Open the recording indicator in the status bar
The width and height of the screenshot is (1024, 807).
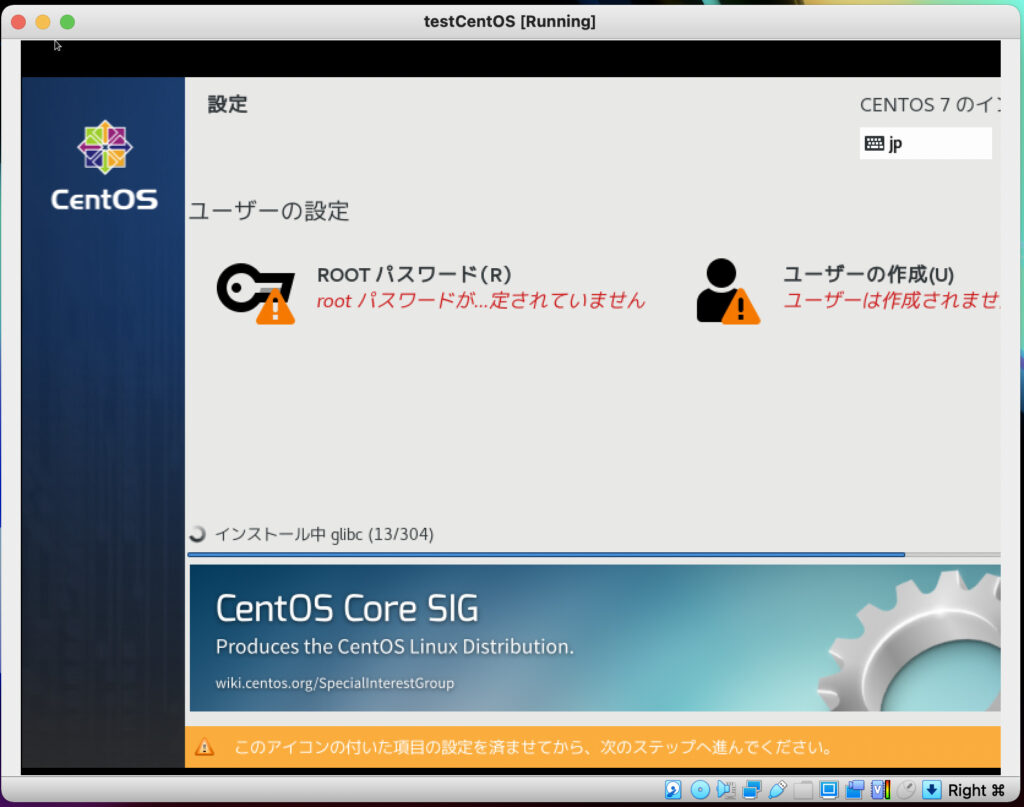(855, 790)
